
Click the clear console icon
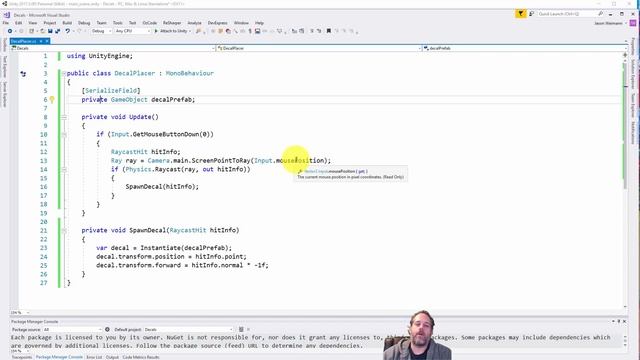coord(241,329)
